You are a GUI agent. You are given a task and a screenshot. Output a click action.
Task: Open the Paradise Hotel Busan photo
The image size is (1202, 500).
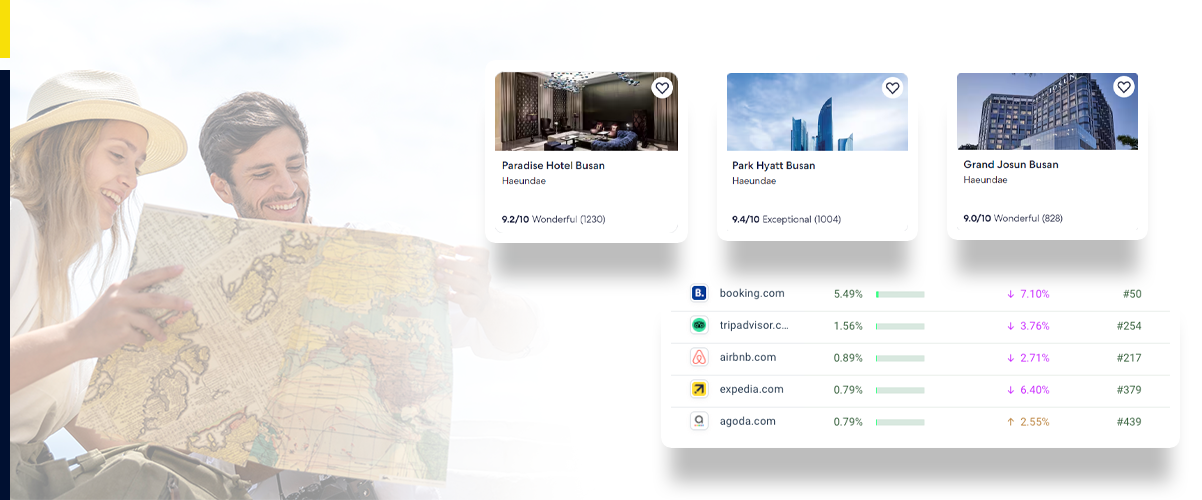pyautogui.click(x=586, y=111)
